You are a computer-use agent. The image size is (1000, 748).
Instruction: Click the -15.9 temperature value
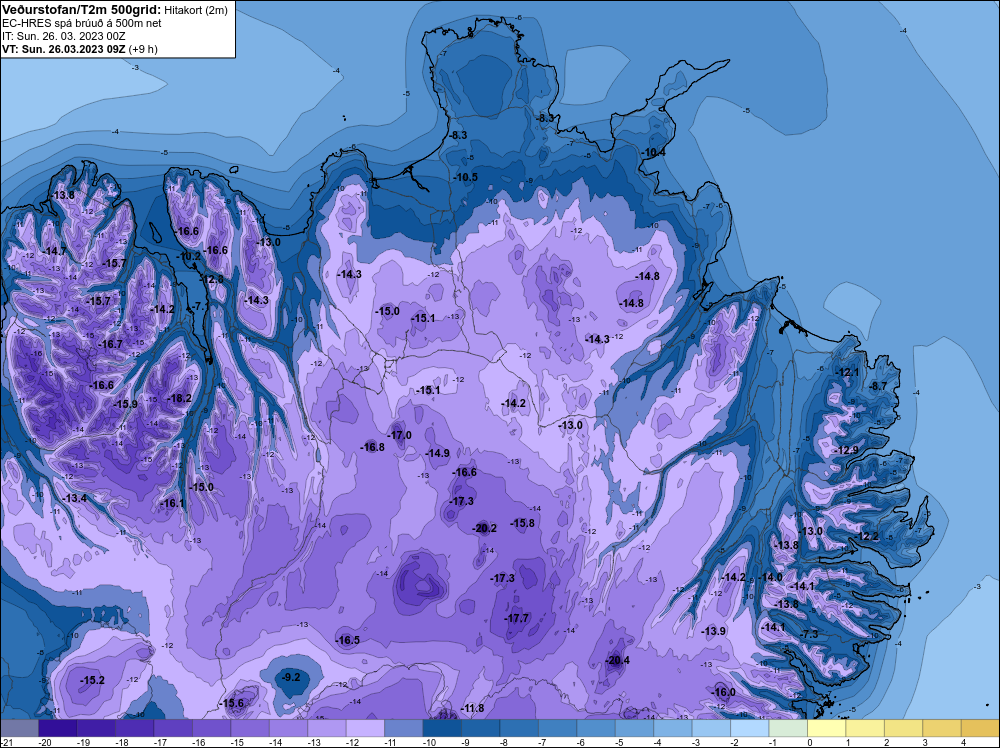click(x=125, y=404)
